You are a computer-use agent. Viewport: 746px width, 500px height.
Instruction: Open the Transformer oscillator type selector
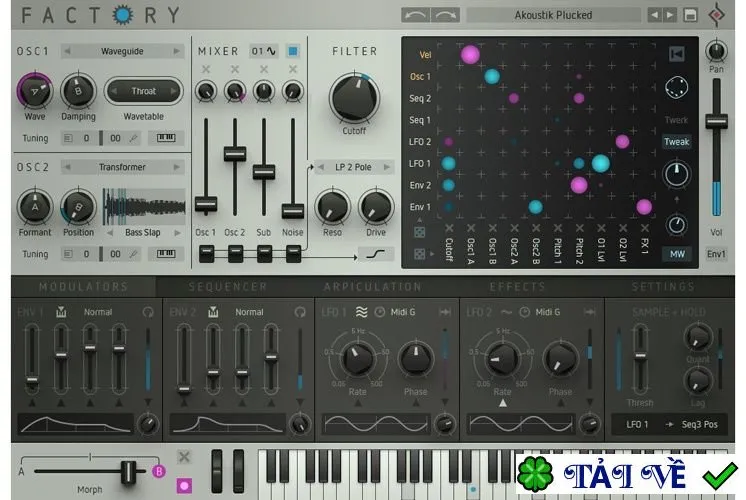[122, 167]
